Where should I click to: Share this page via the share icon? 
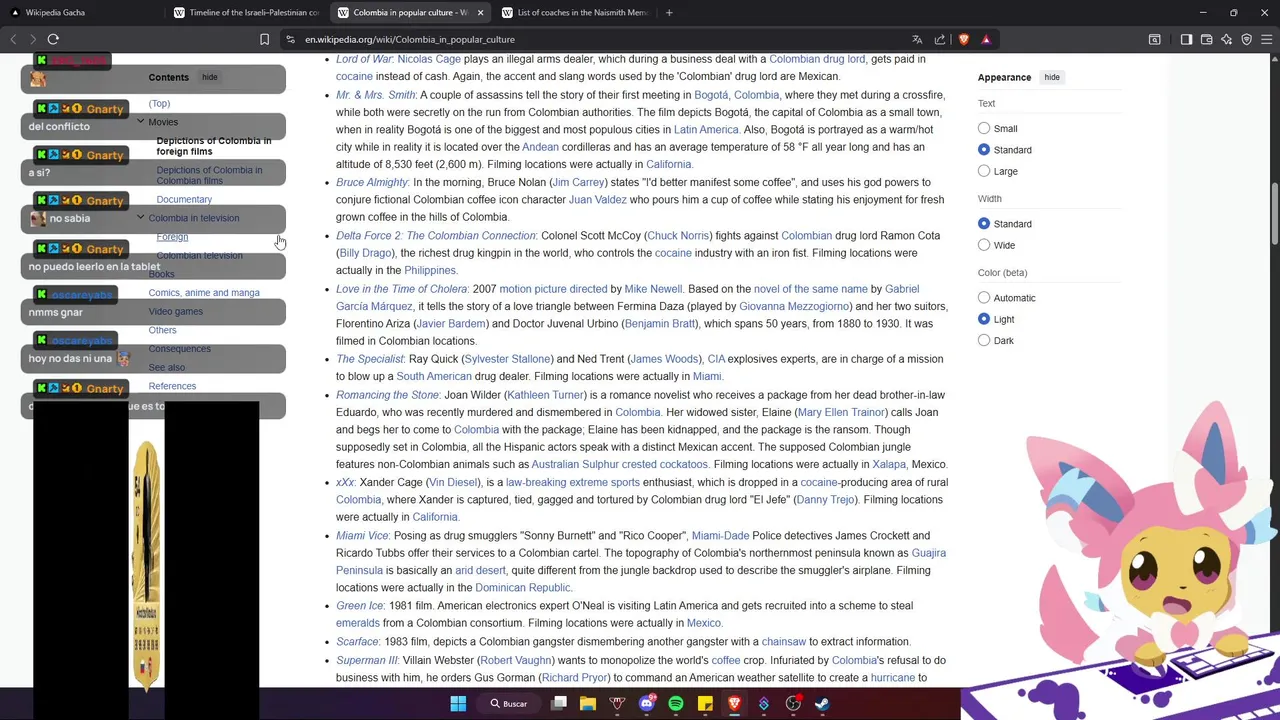[940, 39]
